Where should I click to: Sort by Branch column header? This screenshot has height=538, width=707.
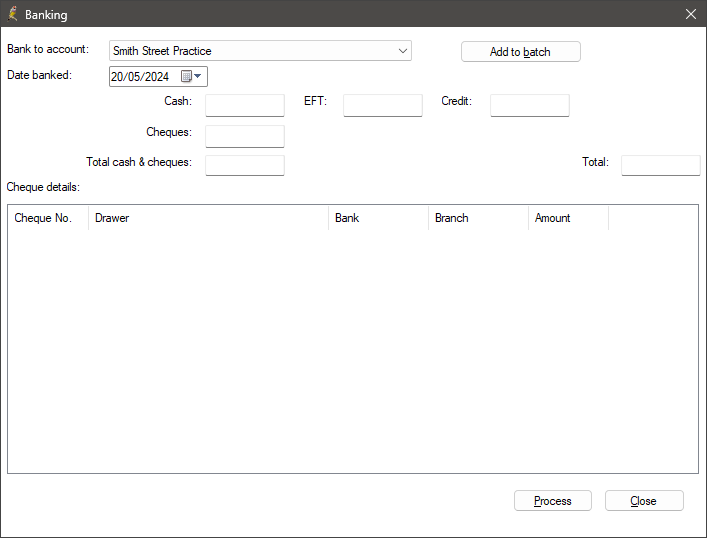click(x=478, y=218)
